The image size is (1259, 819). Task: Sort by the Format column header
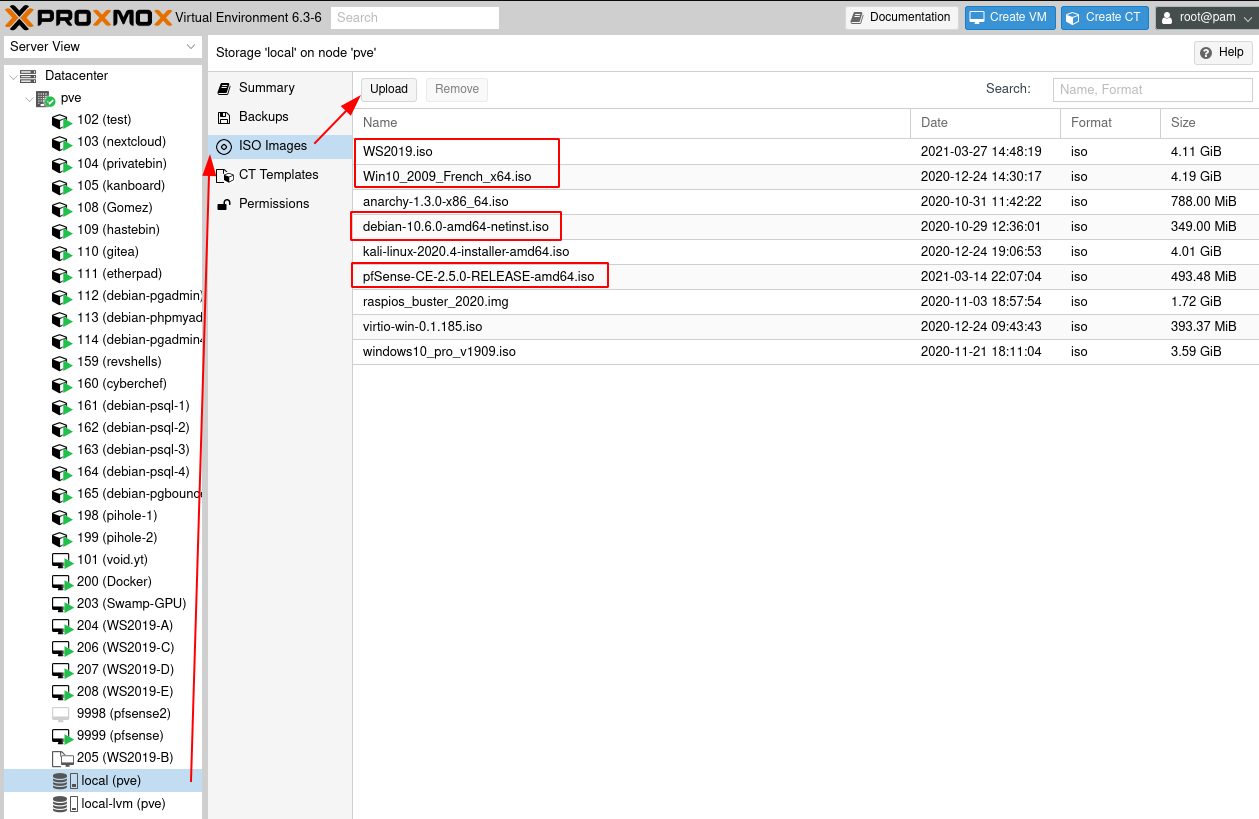[1110, 123]
